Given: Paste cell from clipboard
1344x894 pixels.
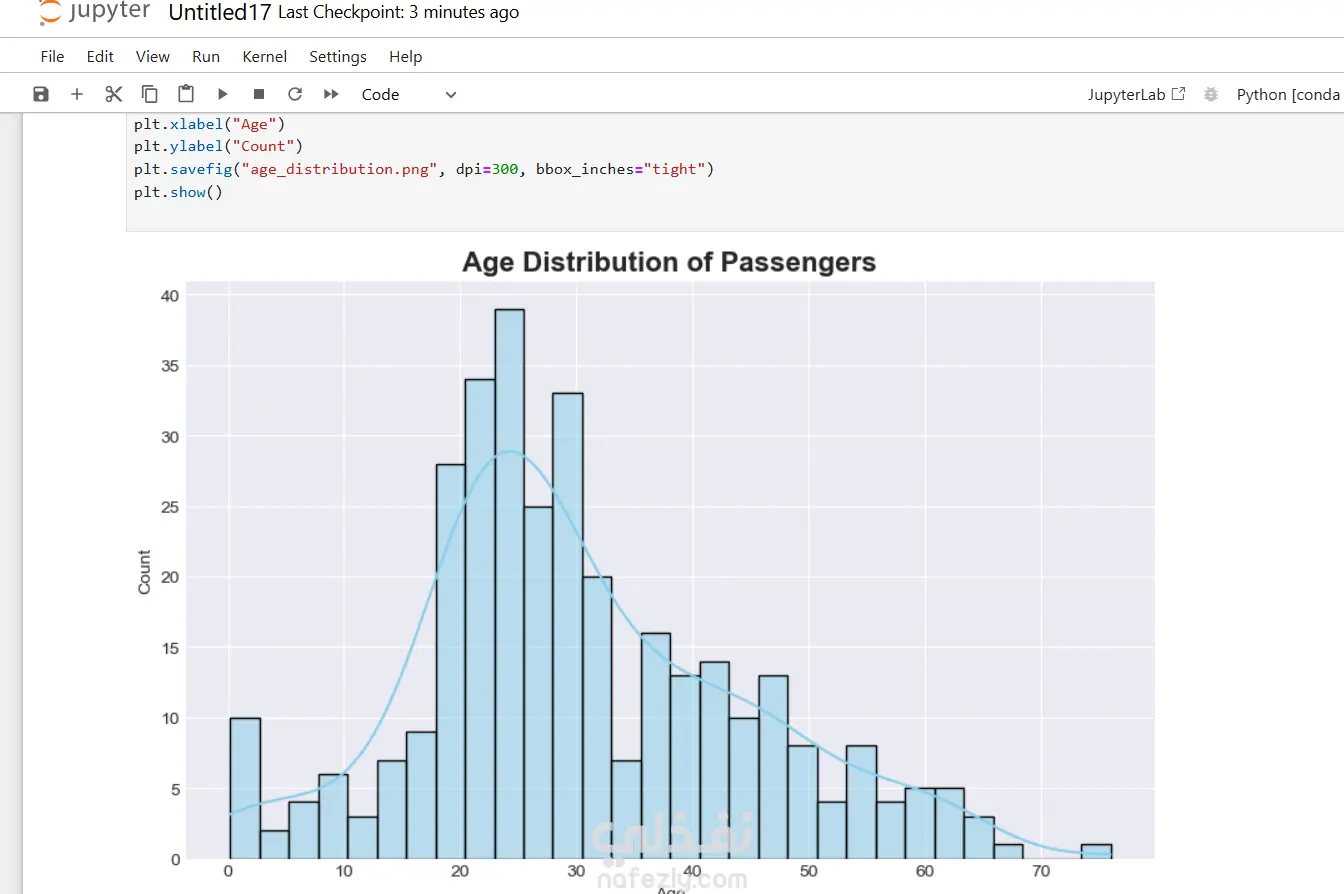Looking at the screenshot, I should coord(186,94).
